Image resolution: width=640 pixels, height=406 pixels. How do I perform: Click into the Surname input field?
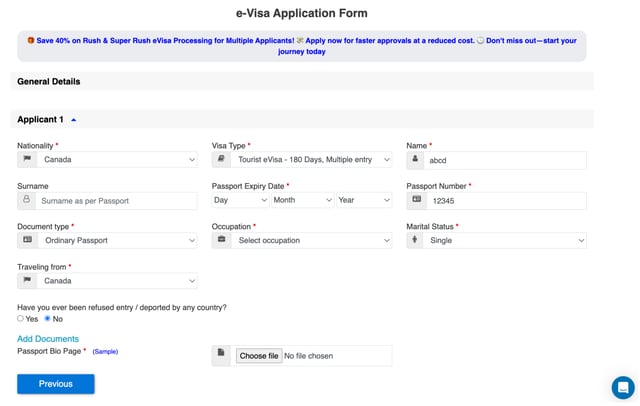[x=116, y=201]
